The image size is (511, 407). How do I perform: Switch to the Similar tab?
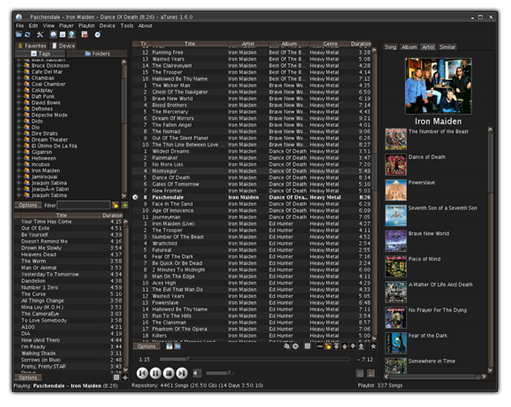447,47
